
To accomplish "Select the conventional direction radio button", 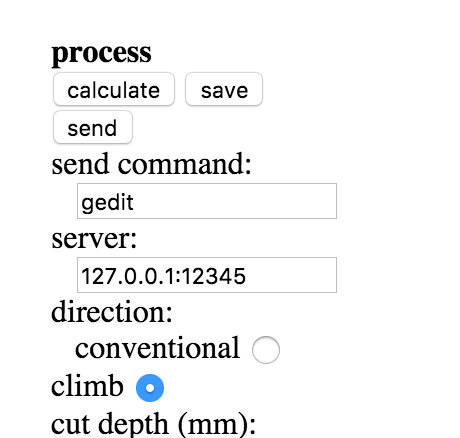I will pyautogui.click(x=266, y=350).
